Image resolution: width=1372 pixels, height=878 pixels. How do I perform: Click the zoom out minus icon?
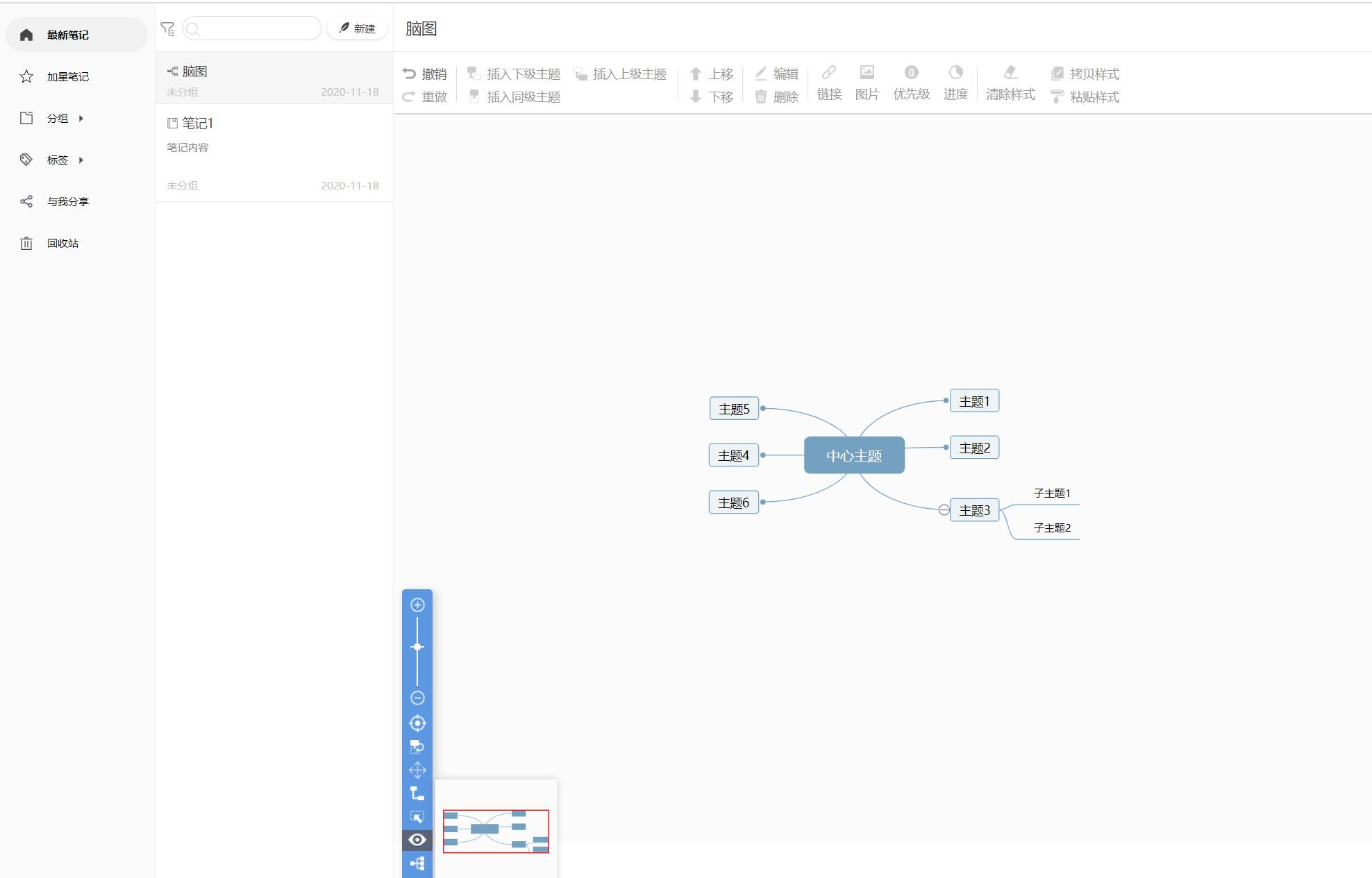click(x=417, y=698)
